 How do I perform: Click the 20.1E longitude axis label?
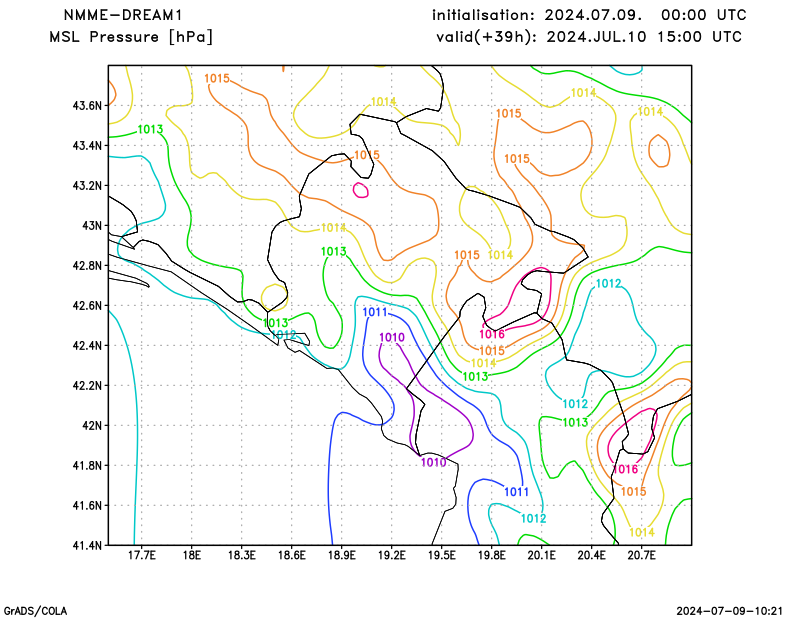click(541, 555)
